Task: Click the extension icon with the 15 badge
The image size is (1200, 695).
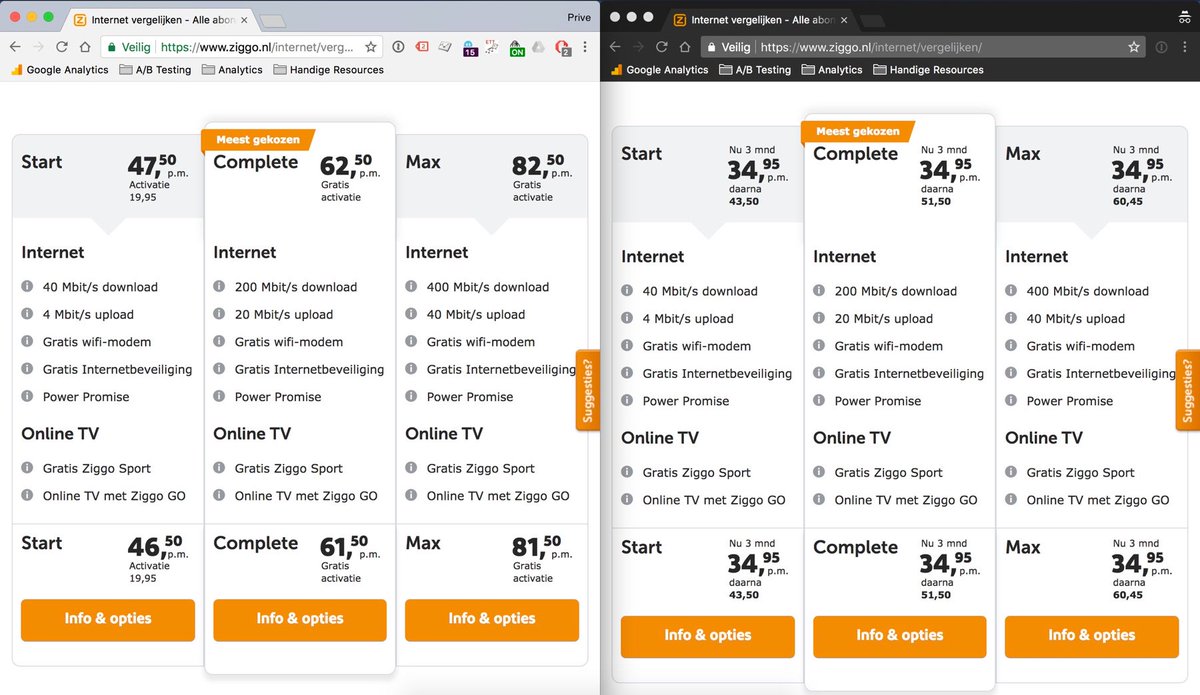Action: click(x=470, y=47)
